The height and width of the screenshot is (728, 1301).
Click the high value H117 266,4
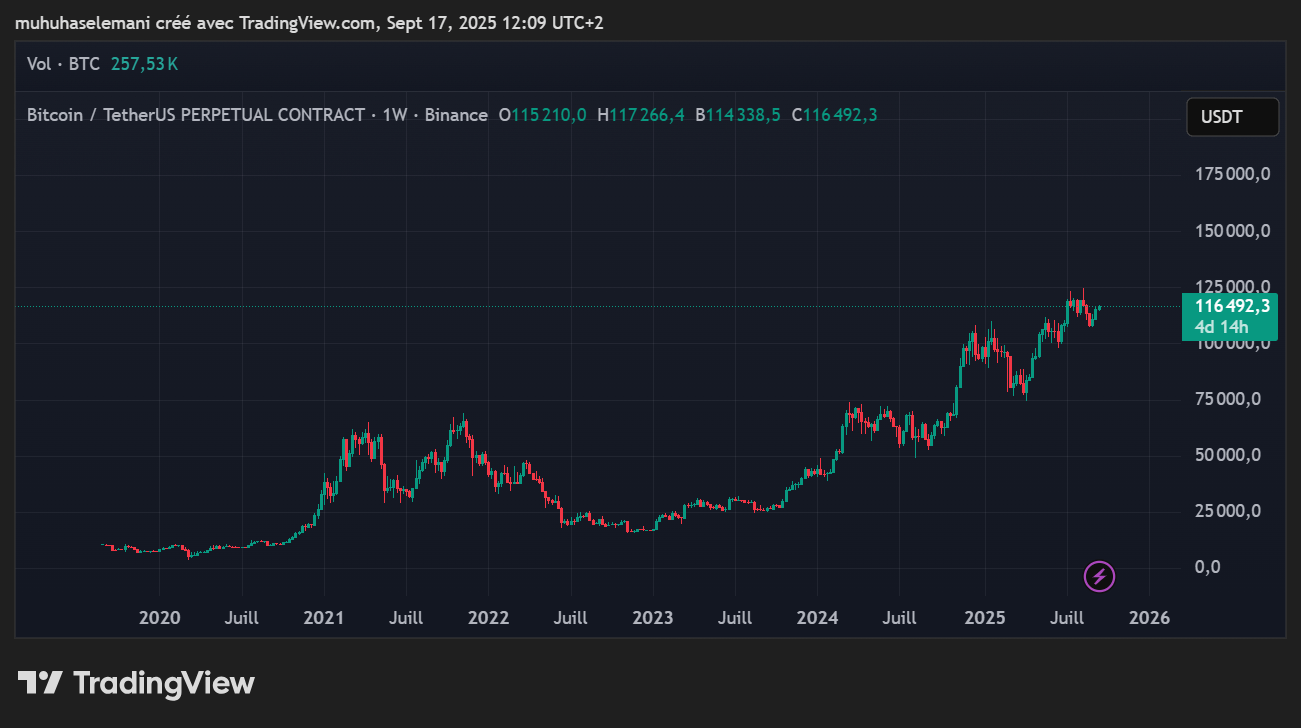tap(642, 114)
